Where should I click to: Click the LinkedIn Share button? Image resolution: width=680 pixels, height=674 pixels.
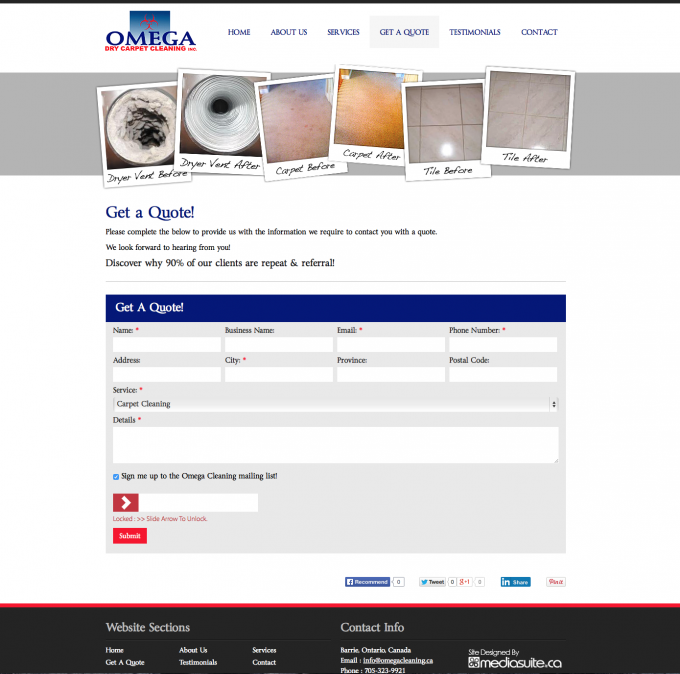pyautogui.click(x=515, y=581)
